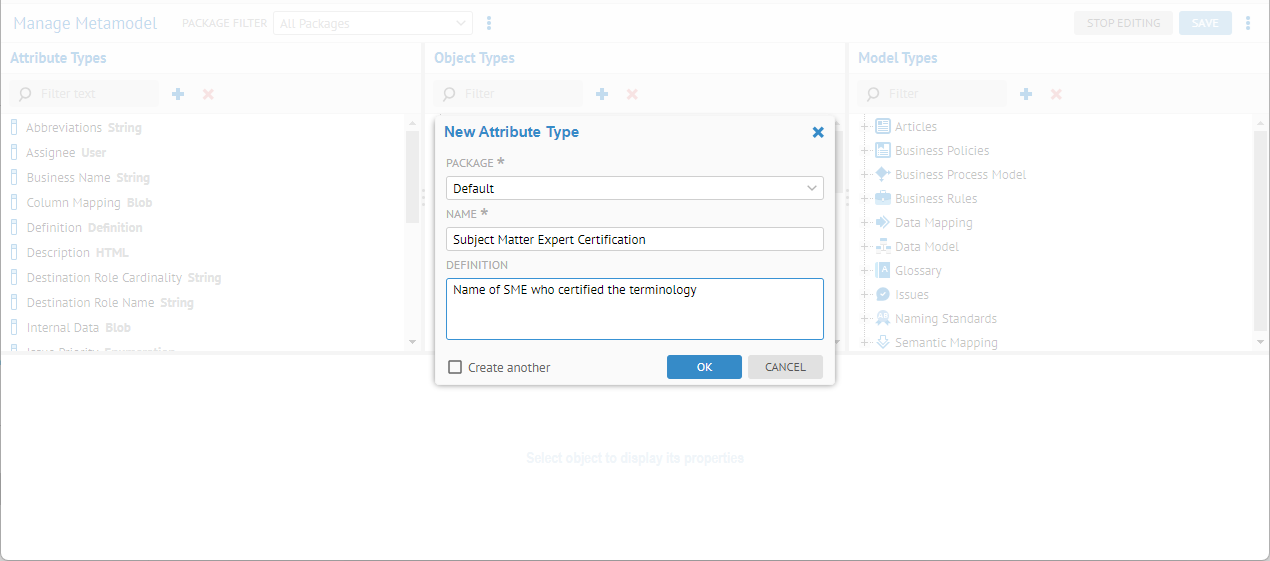This screenshot has height=561, width=1270.
Task: Close the New Attribute Type dialog
Action: click(818, 132)
